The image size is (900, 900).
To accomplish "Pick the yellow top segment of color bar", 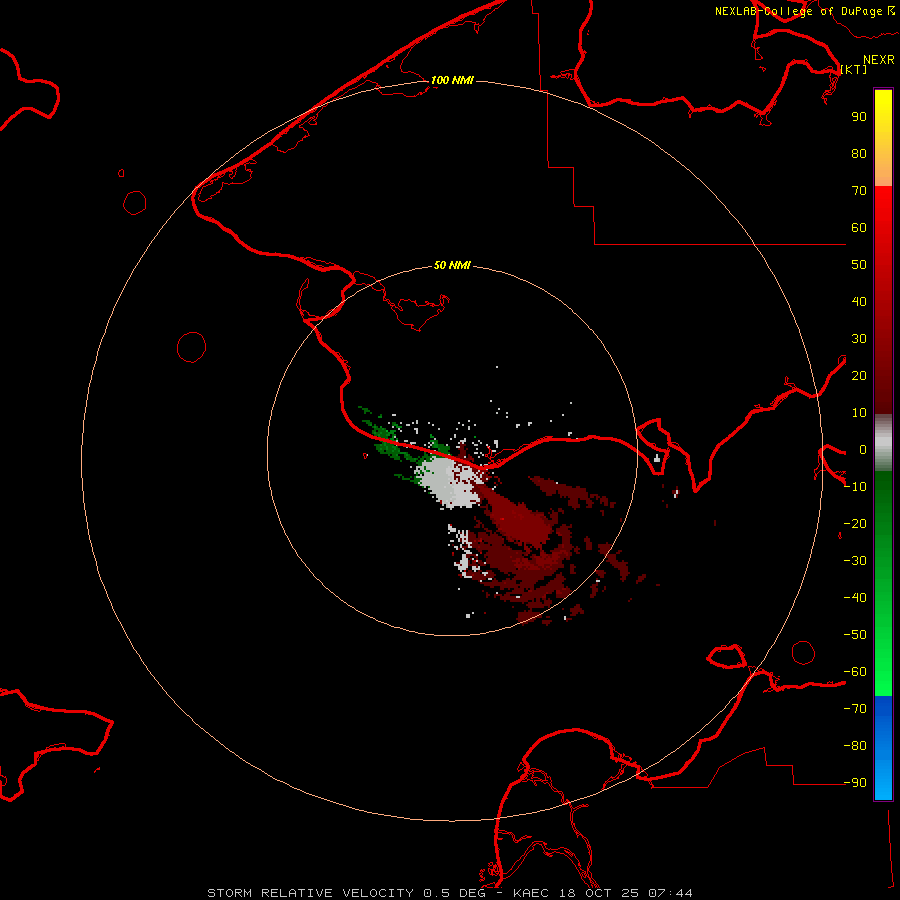I will pos(883,138).
